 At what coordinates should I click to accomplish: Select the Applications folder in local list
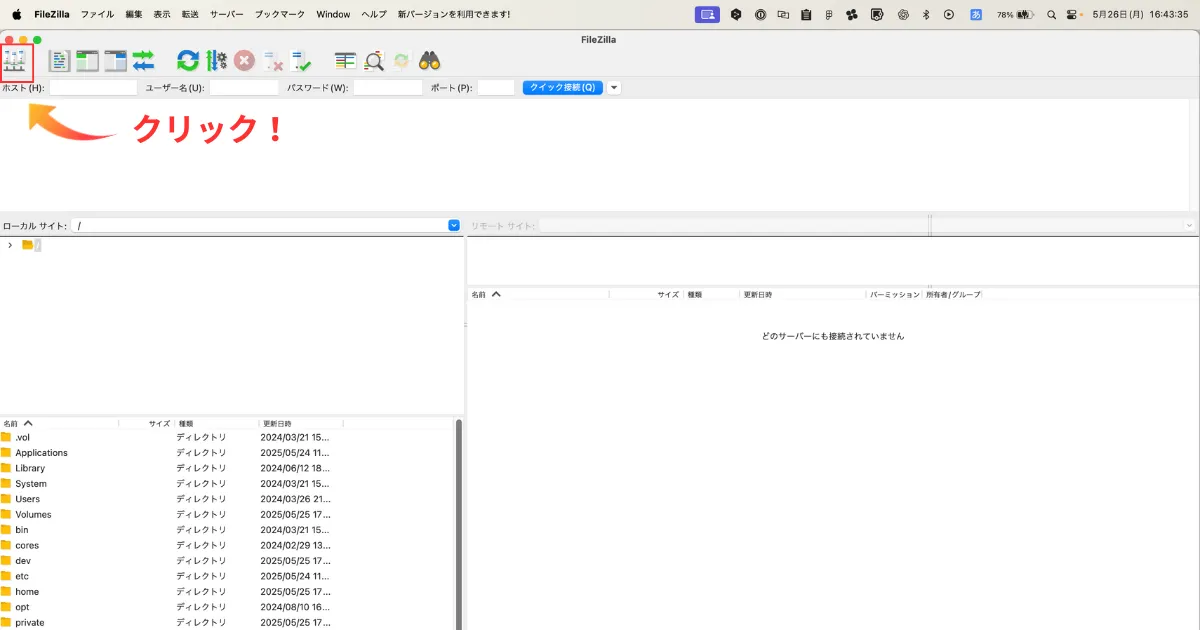coord(41,453)
